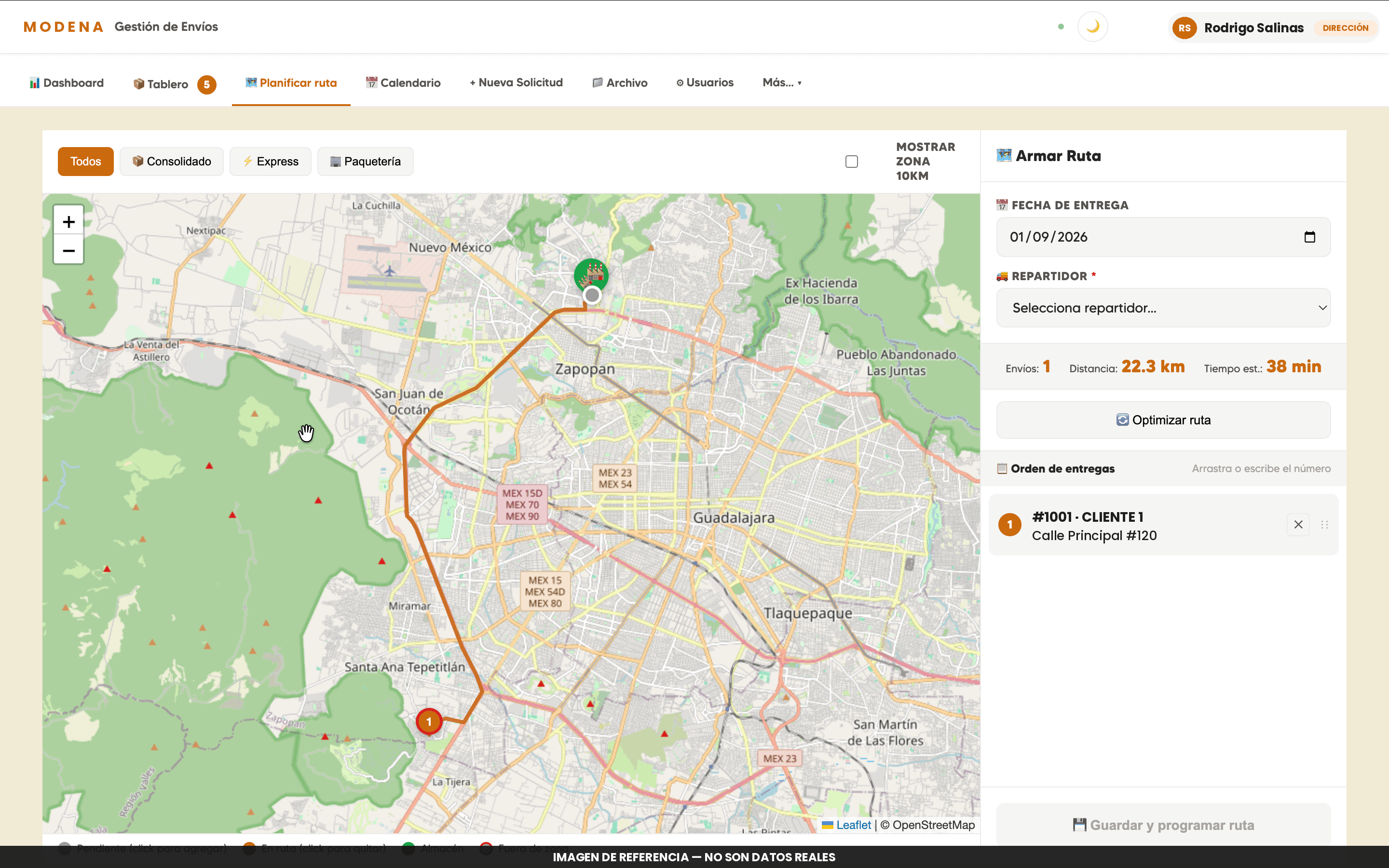
Task: Open the Dashboard tab
Action: pos(67,82)
